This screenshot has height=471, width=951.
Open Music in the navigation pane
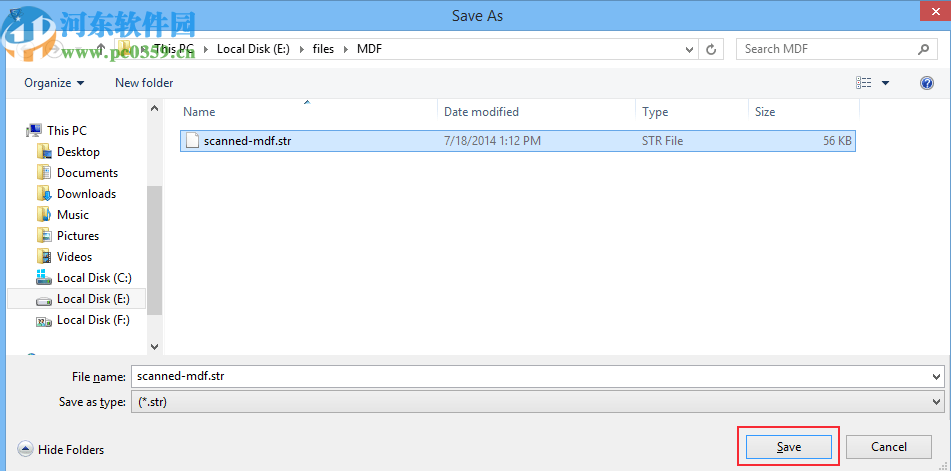coord(73,215)
